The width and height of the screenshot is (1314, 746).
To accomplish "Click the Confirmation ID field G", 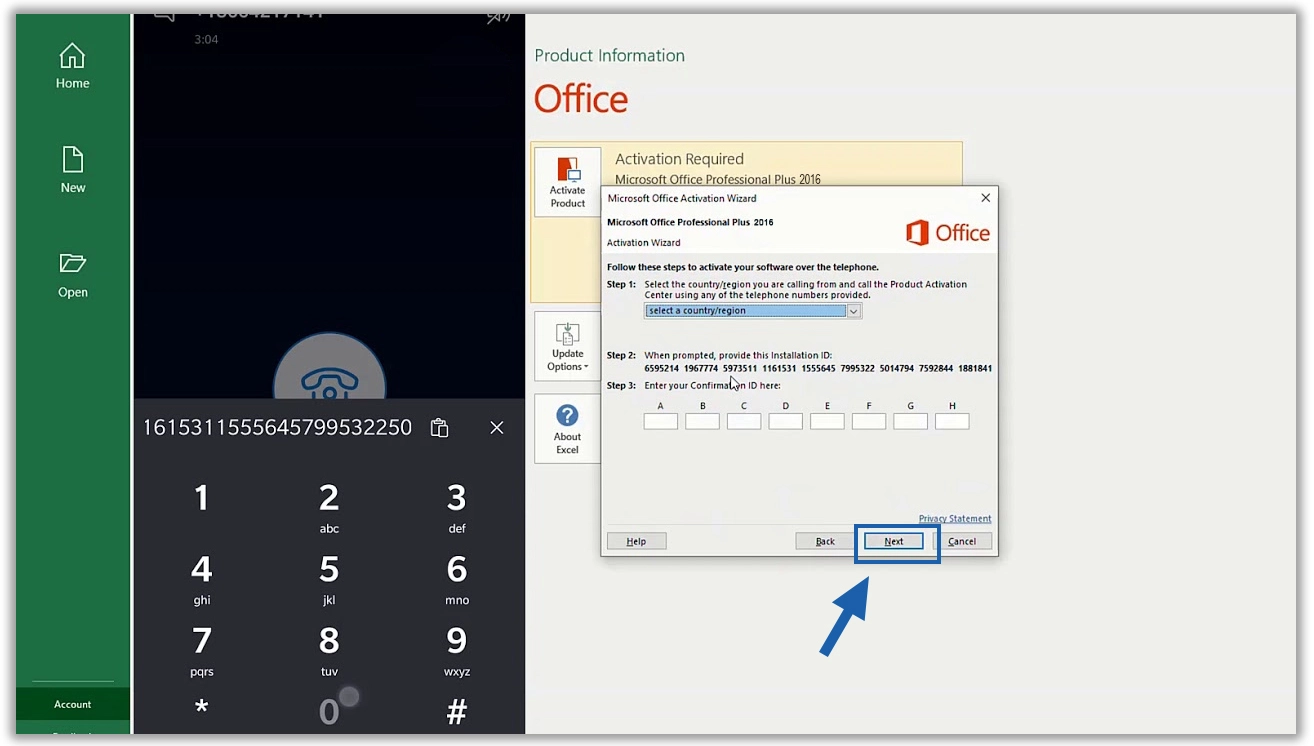I will 910,421.
